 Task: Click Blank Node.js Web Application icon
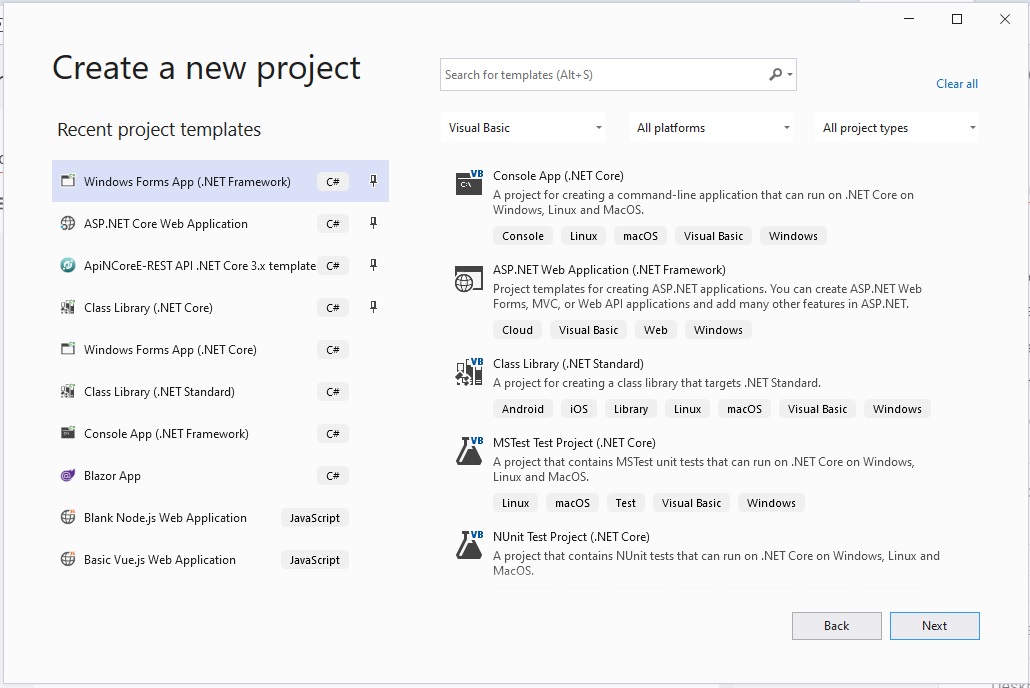click(68, 517)
